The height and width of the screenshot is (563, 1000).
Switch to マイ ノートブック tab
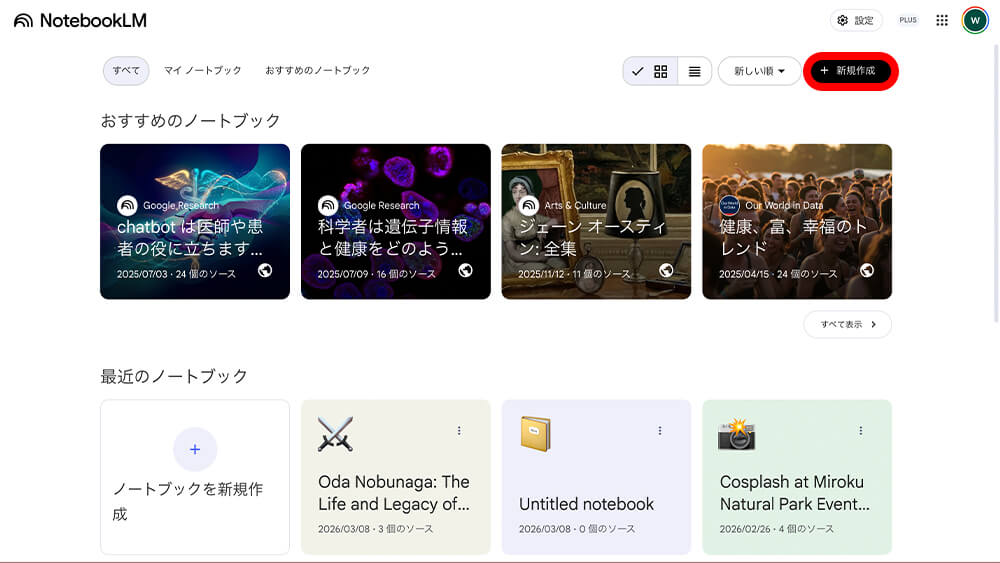203,71
